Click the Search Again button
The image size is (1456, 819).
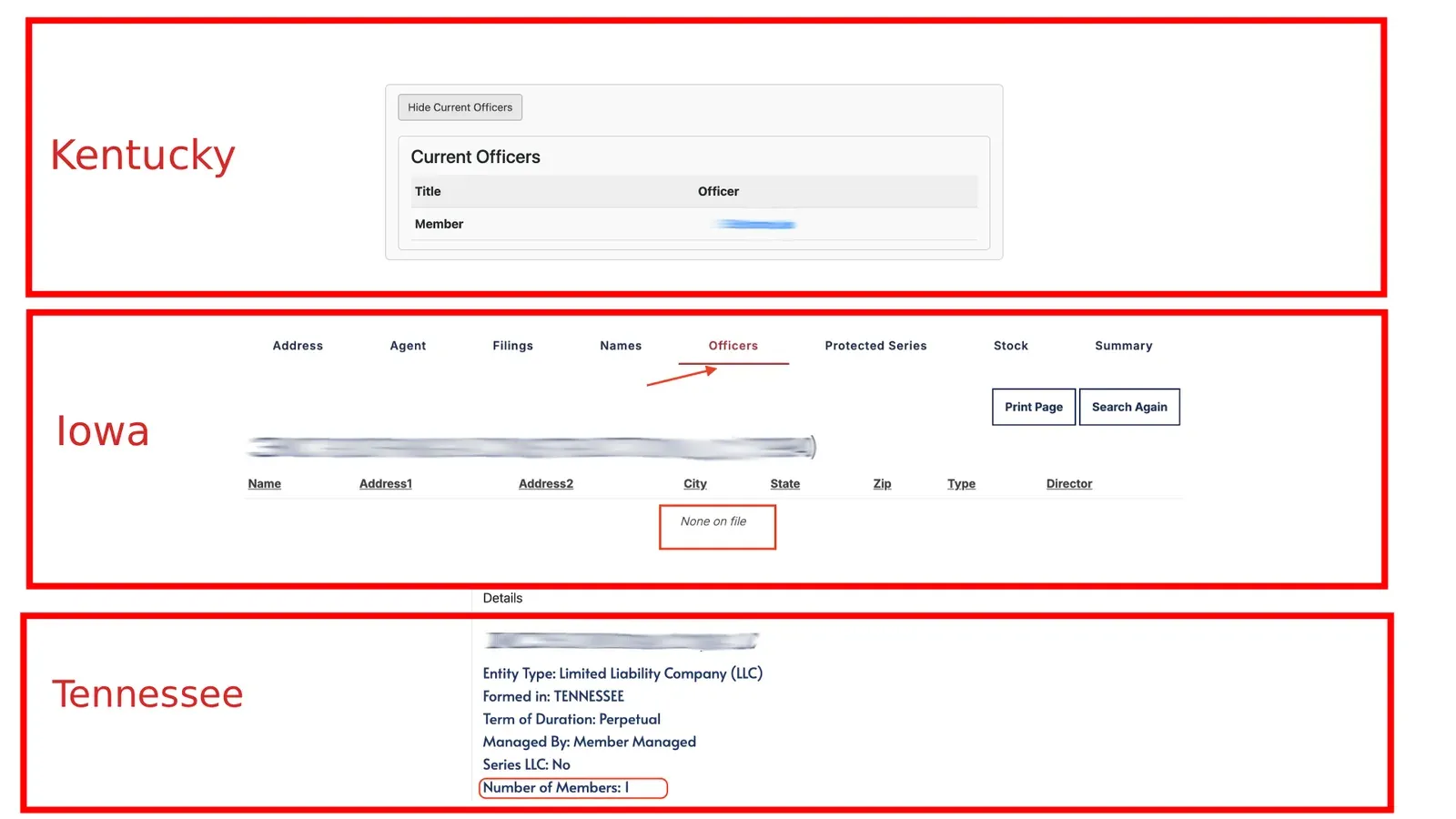[x=1129, y=407]
